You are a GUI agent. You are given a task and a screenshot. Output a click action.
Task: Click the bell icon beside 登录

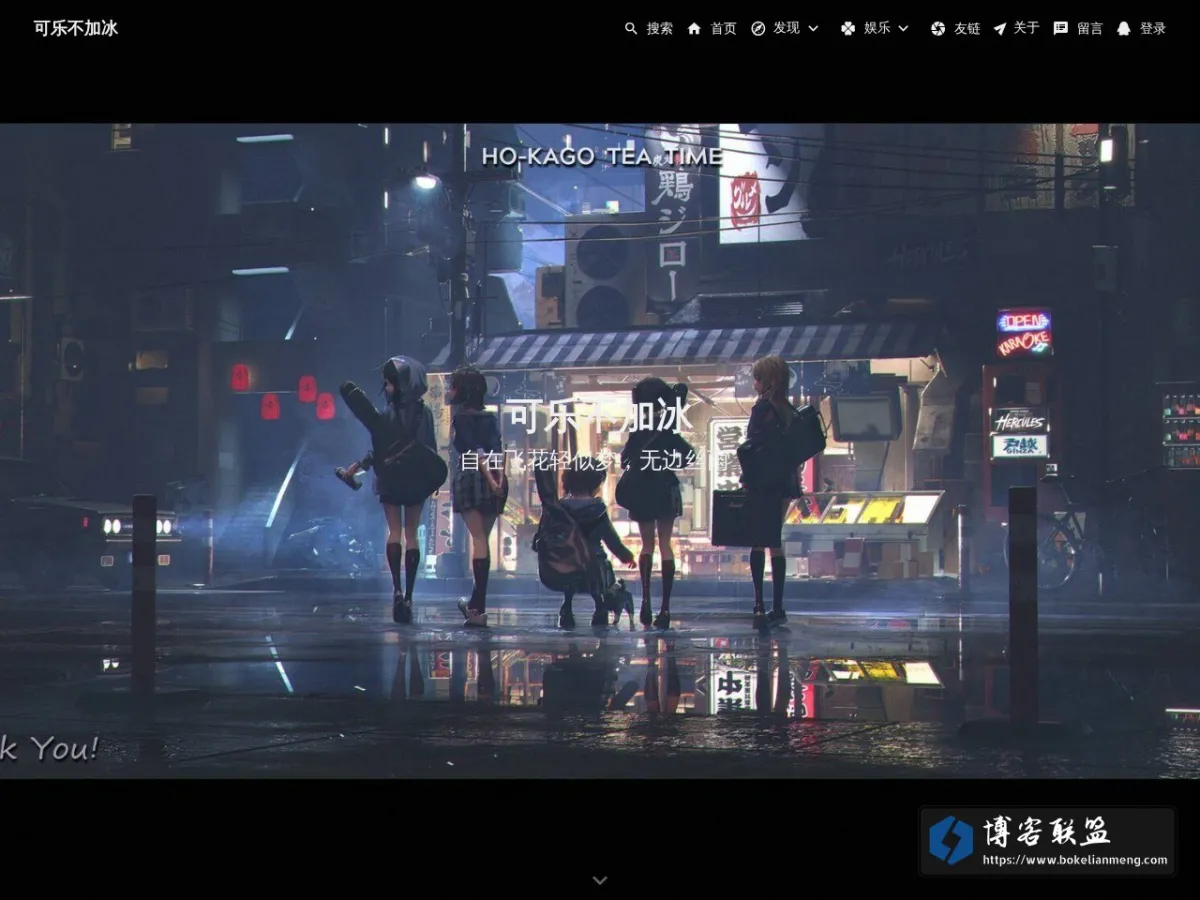pyautogui.click(x=1123, y=28)
